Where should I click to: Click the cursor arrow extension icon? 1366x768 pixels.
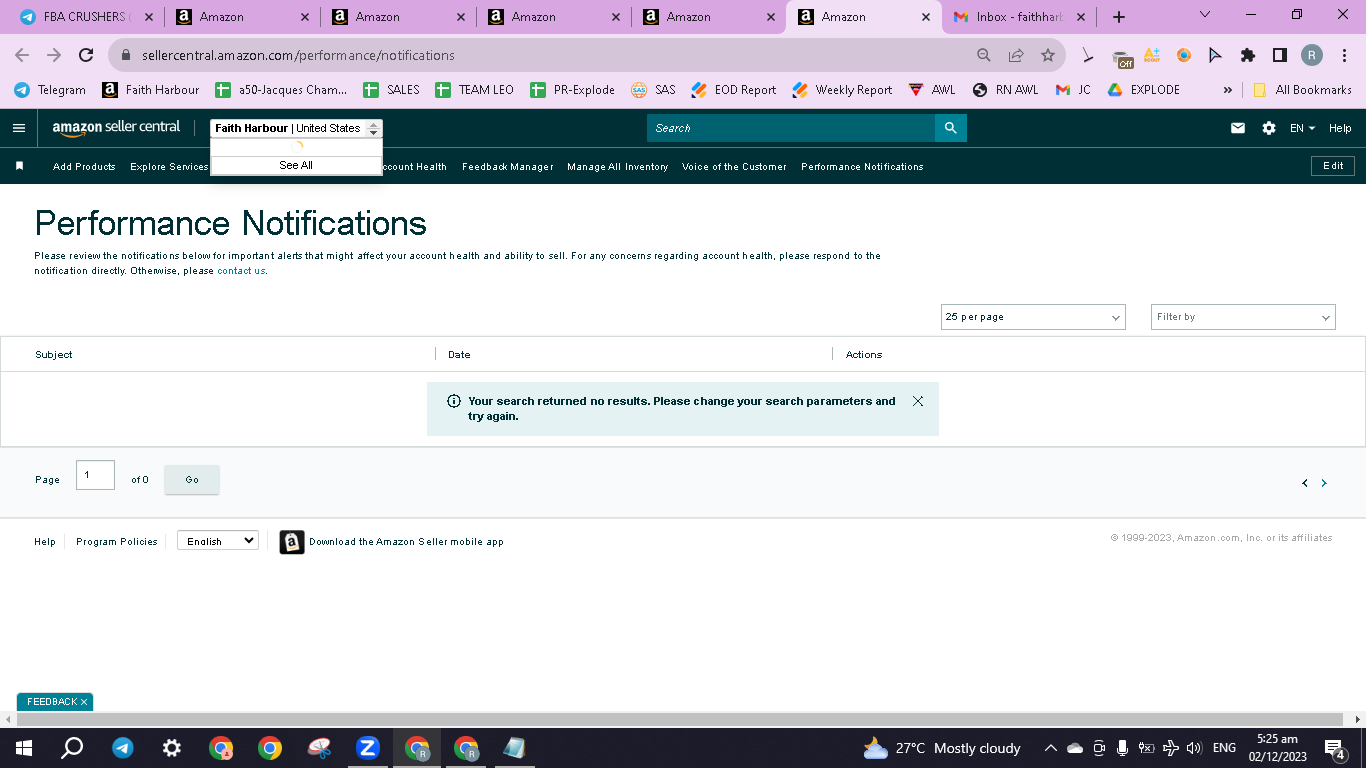pos(1216,56)
